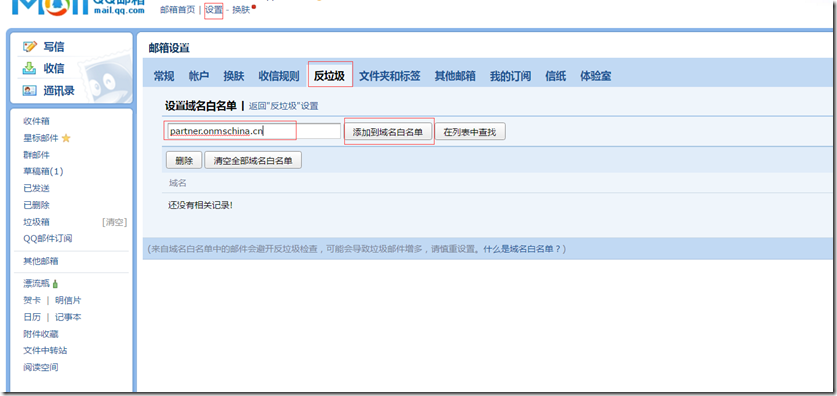
Task: Switch to the 帐户 tab
Action: tap(199, 76)
